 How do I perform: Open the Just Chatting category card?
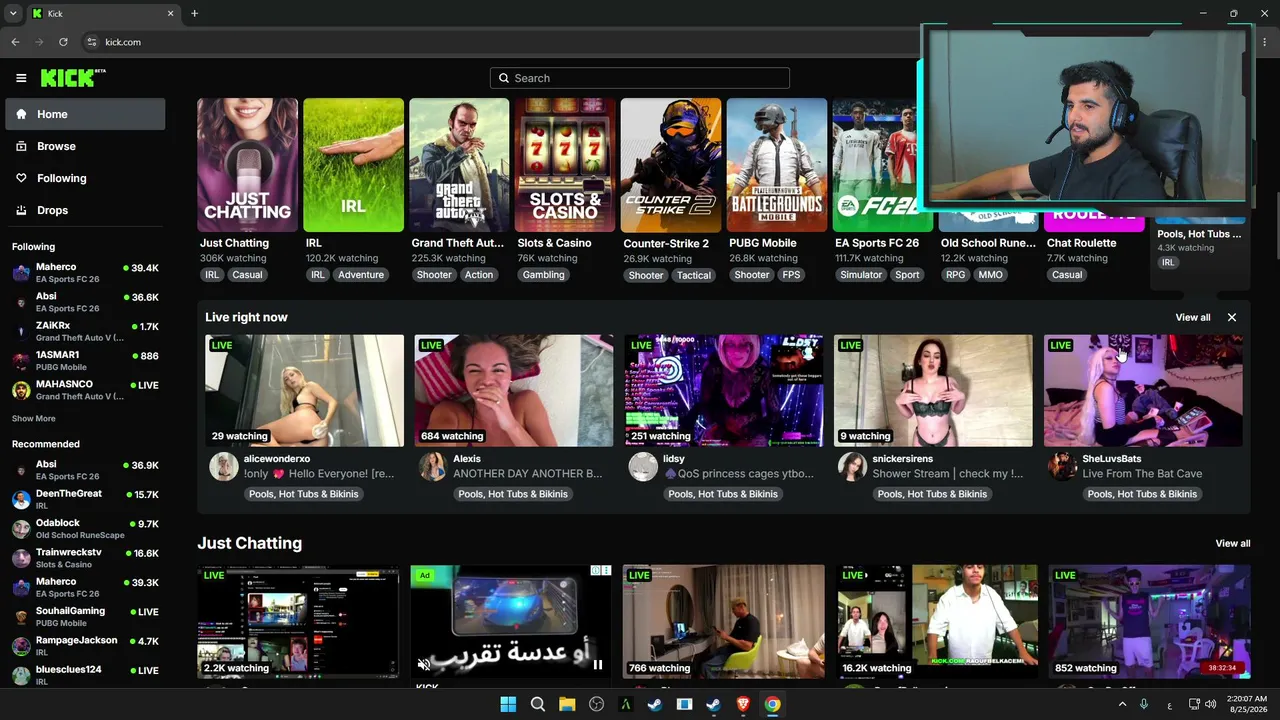point(247,165)
